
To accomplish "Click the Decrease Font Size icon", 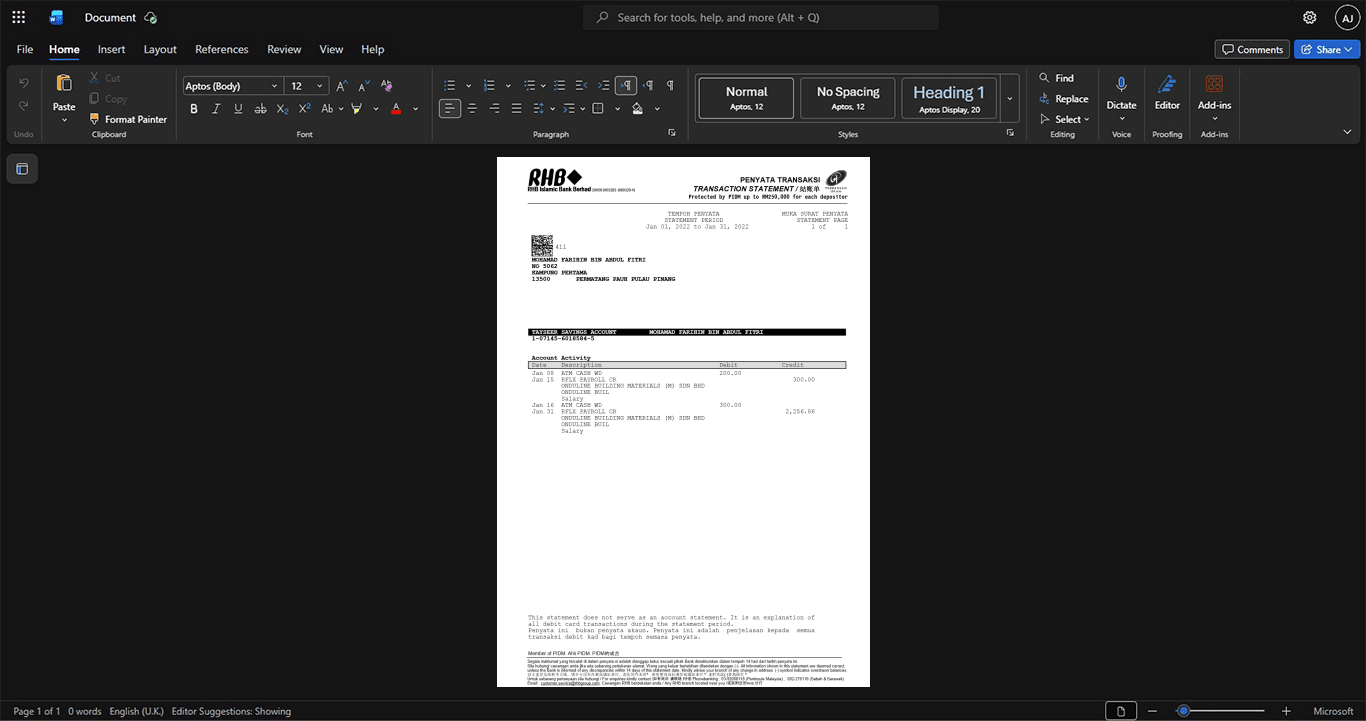I will 363,86.
